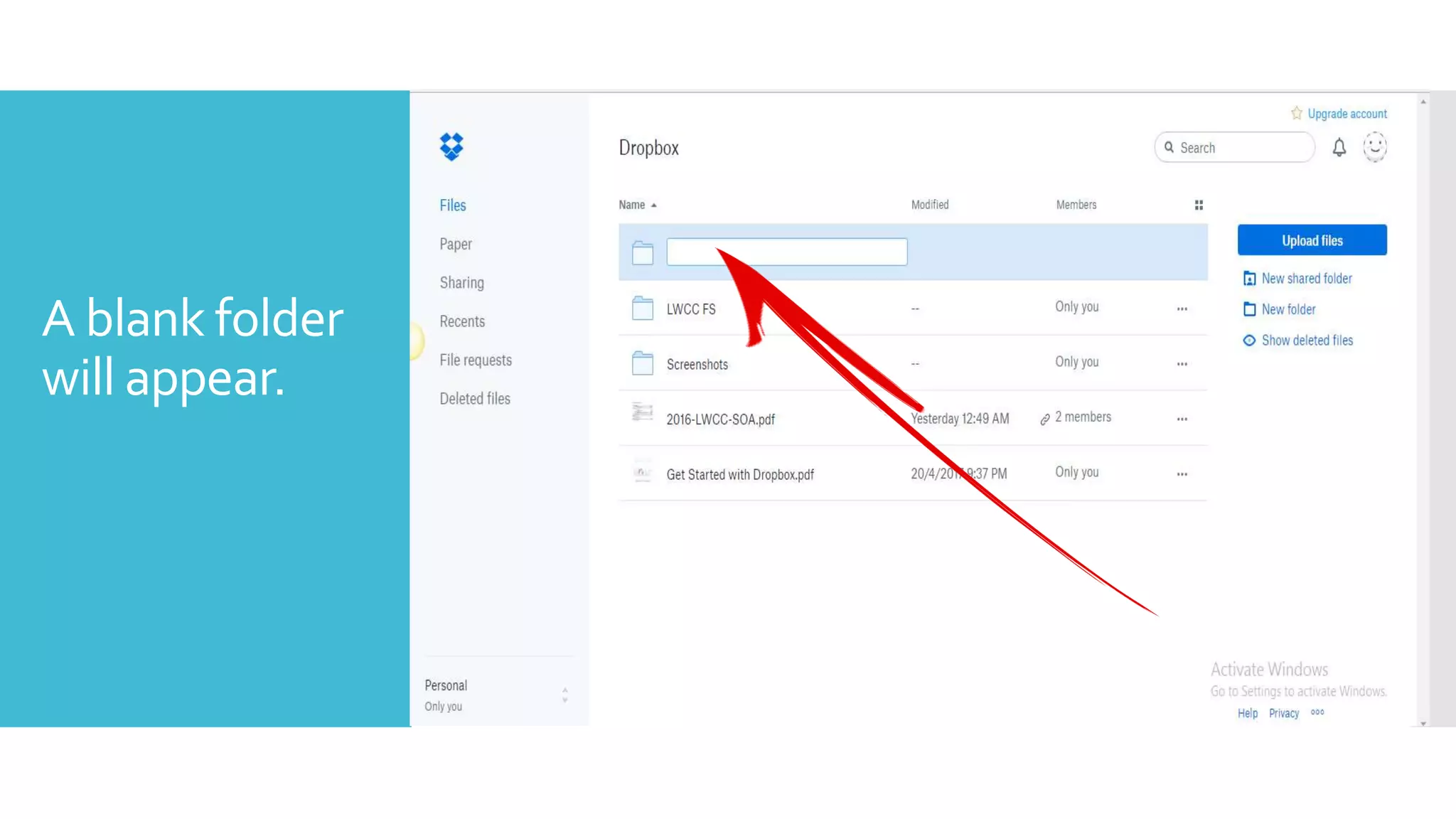Open more options for LWCC FS
This screenshot has width=1456, height=819.
click(x=1182, y=309)
